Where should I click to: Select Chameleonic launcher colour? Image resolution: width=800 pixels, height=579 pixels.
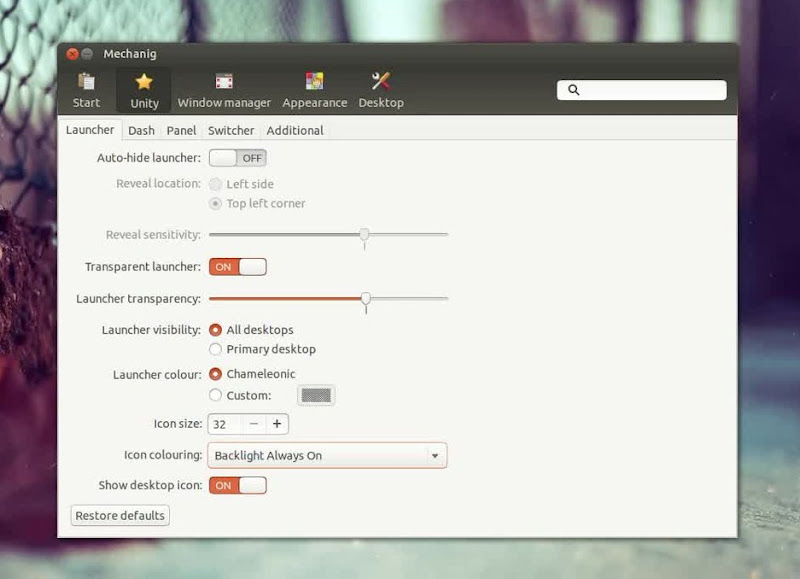215,374
